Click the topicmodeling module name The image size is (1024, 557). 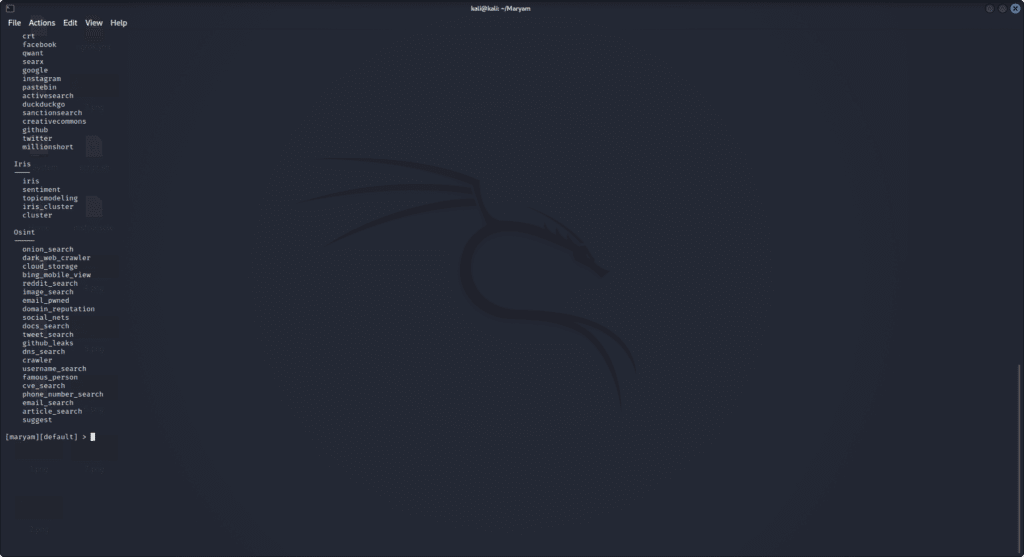click(x=50, y=198)
